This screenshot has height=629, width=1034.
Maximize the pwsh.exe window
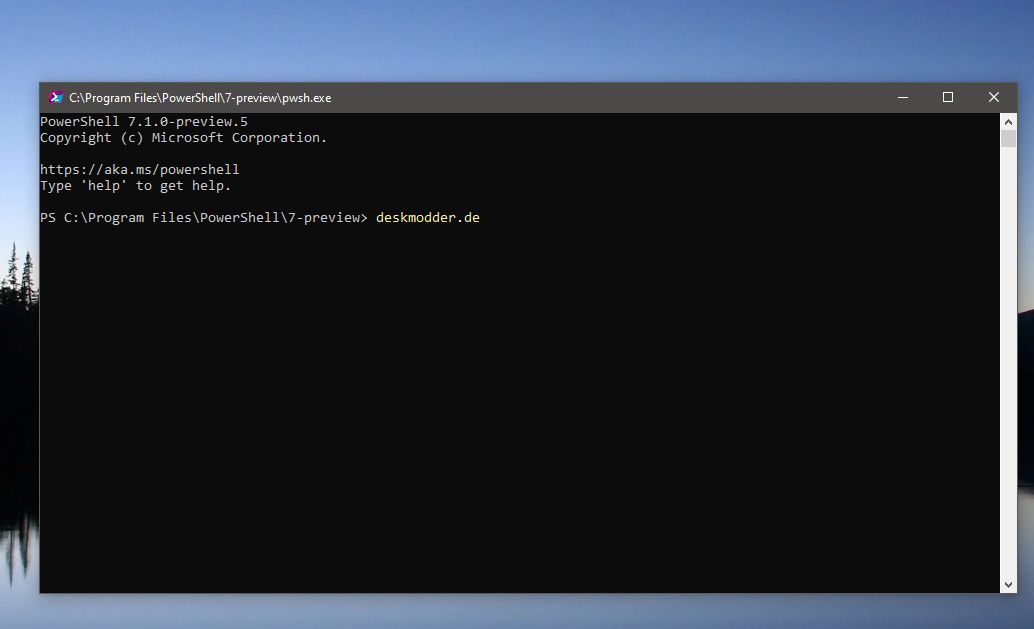point(948,98)
